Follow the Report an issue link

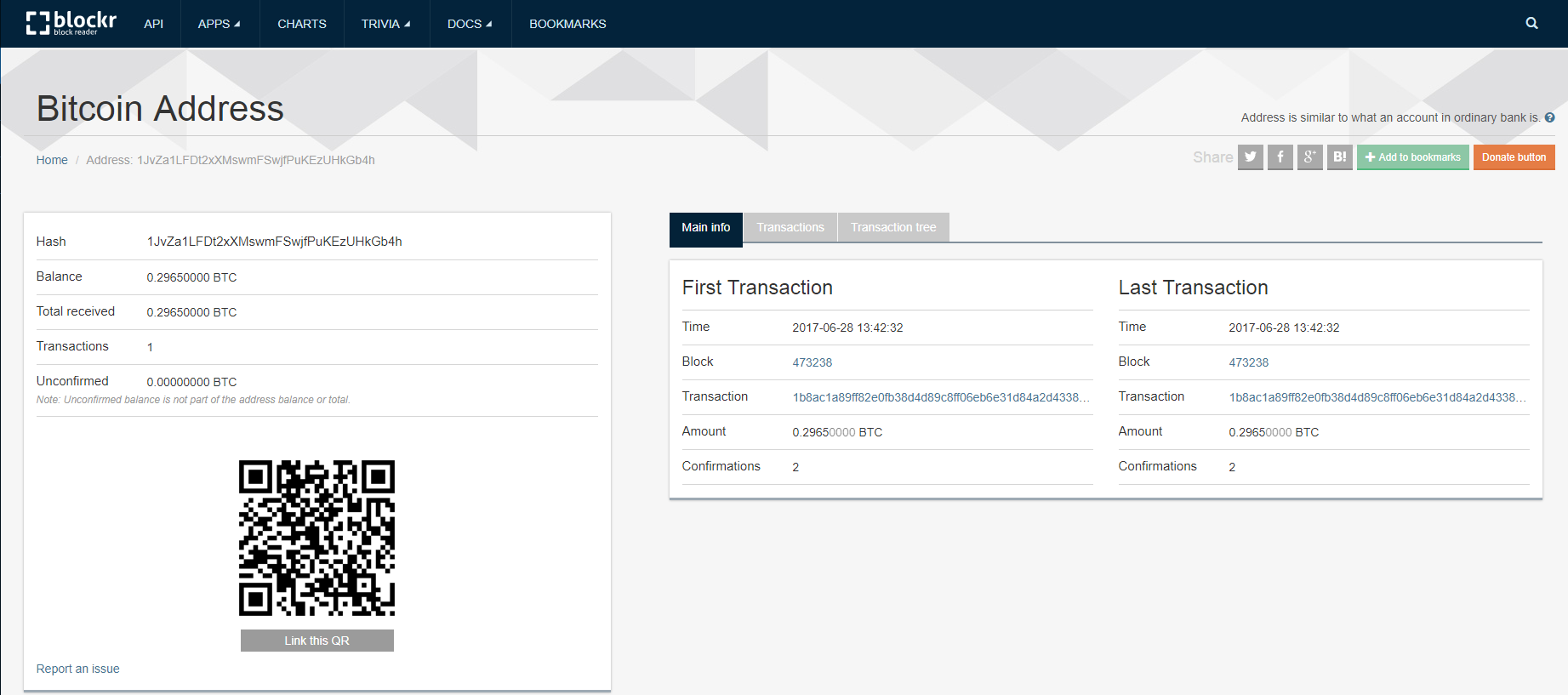pyautogui.click(x=78, y=669)
